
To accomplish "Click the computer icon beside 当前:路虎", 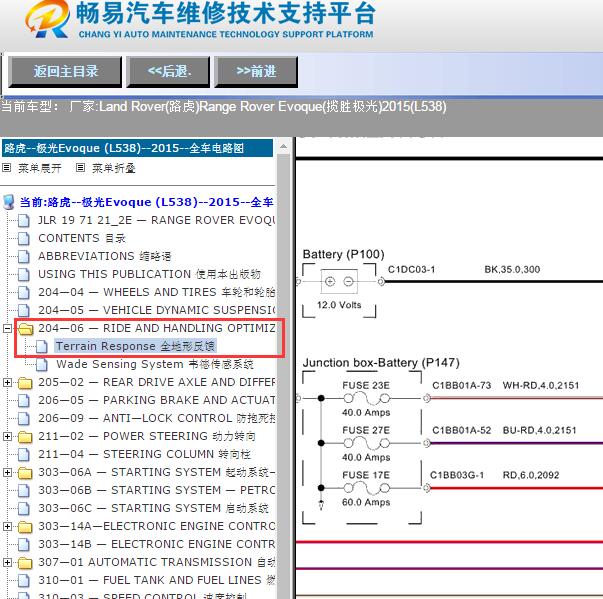I will click(8, 202).
